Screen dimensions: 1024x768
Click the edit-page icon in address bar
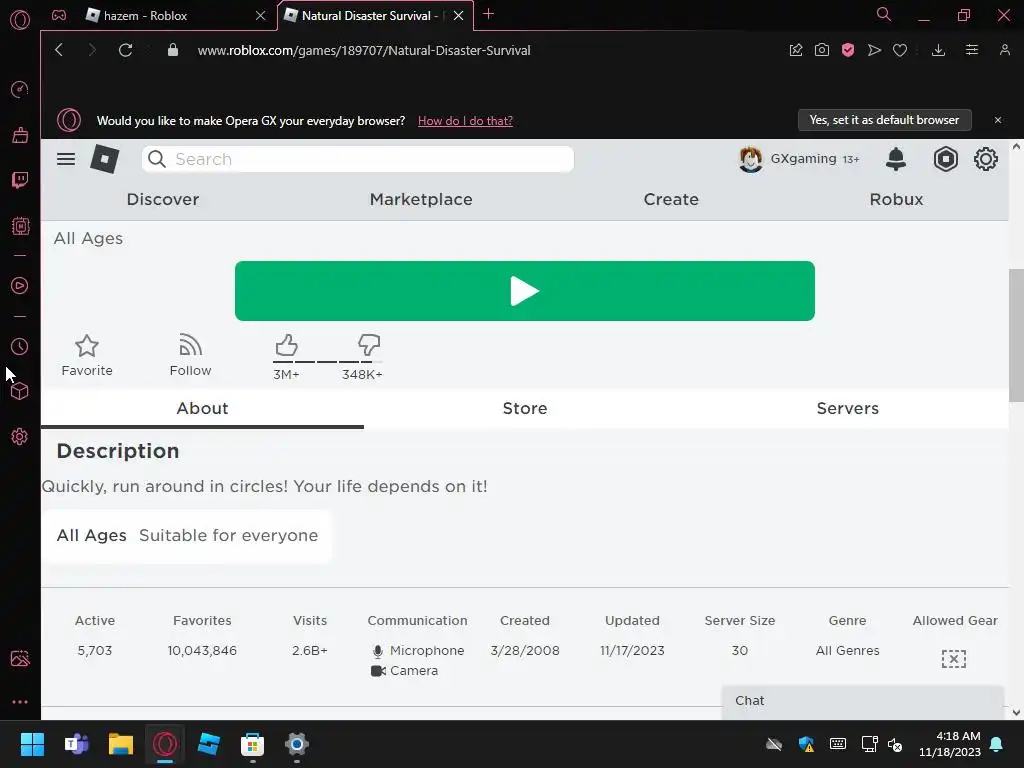pyautogui.click(x=795, y=50)
